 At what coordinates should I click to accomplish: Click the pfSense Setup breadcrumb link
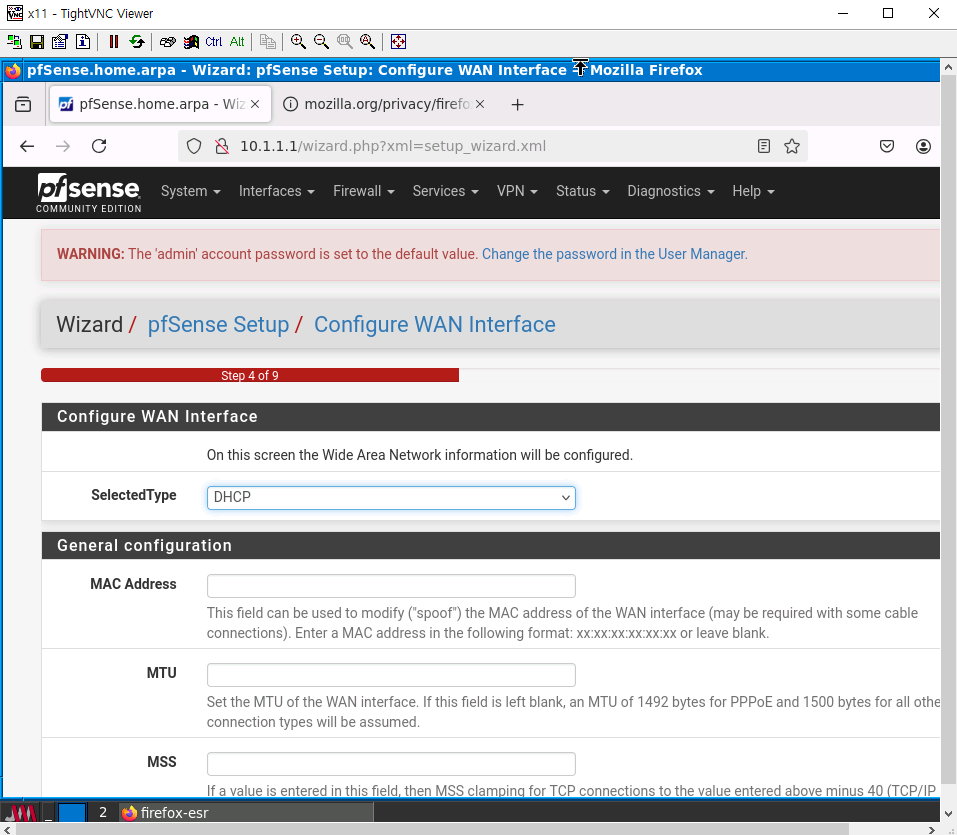point(218,325)
